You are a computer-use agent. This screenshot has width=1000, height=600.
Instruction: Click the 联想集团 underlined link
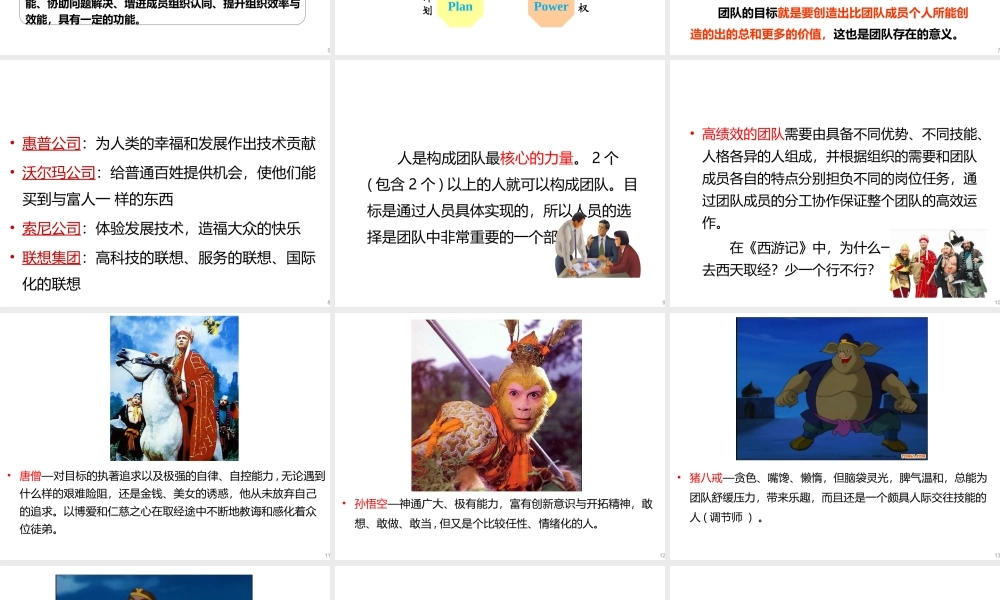click(51, 258)
